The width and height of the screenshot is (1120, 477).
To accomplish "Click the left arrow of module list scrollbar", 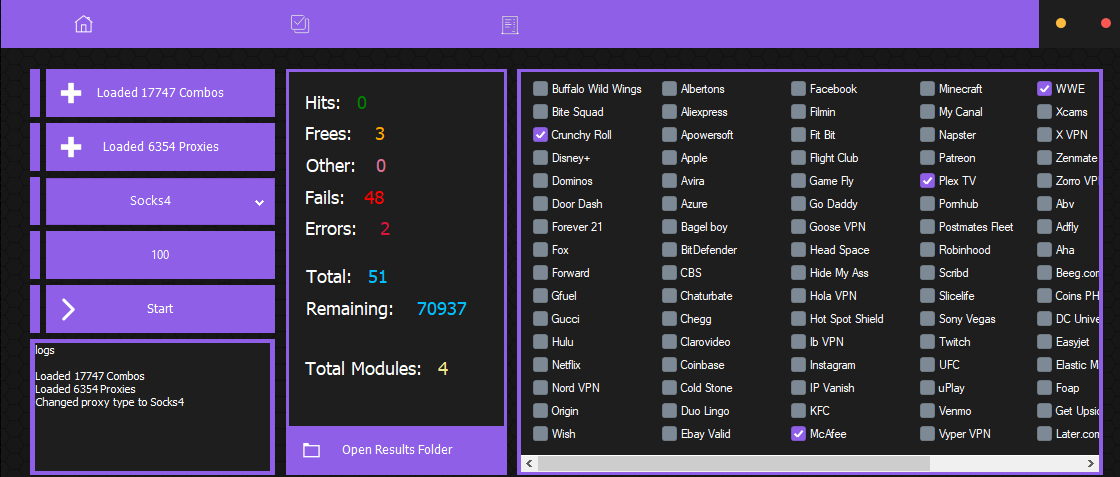I will [529, 463].
